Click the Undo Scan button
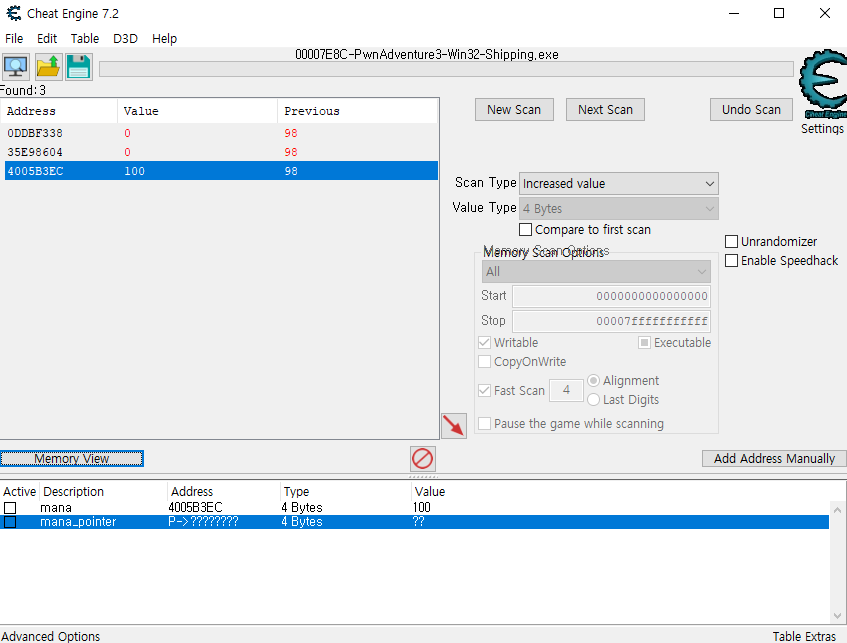This screenshot has height=643, width=847. pos(751,110)
